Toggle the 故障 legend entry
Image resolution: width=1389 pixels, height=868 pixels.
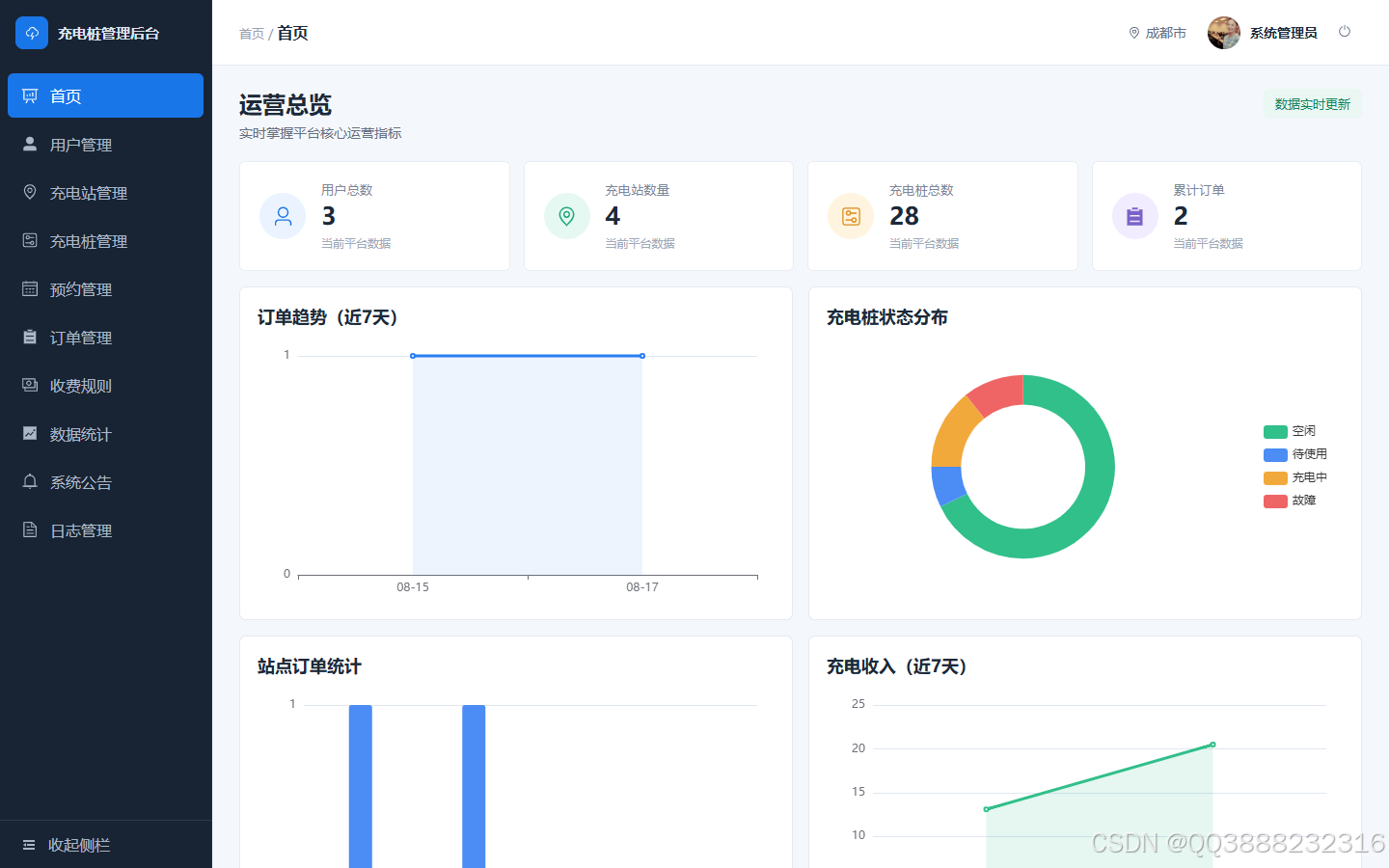1290,501
